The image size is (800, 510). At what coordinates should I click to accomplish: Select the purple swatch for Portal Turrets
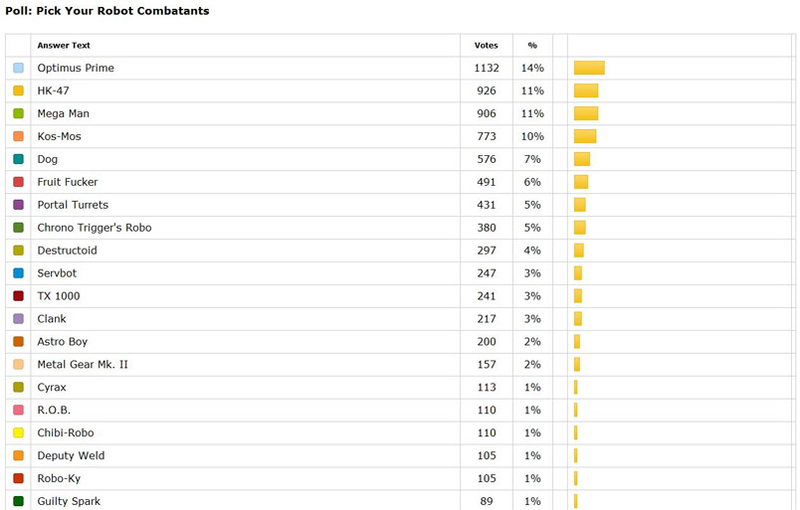(x=18, y=205)
